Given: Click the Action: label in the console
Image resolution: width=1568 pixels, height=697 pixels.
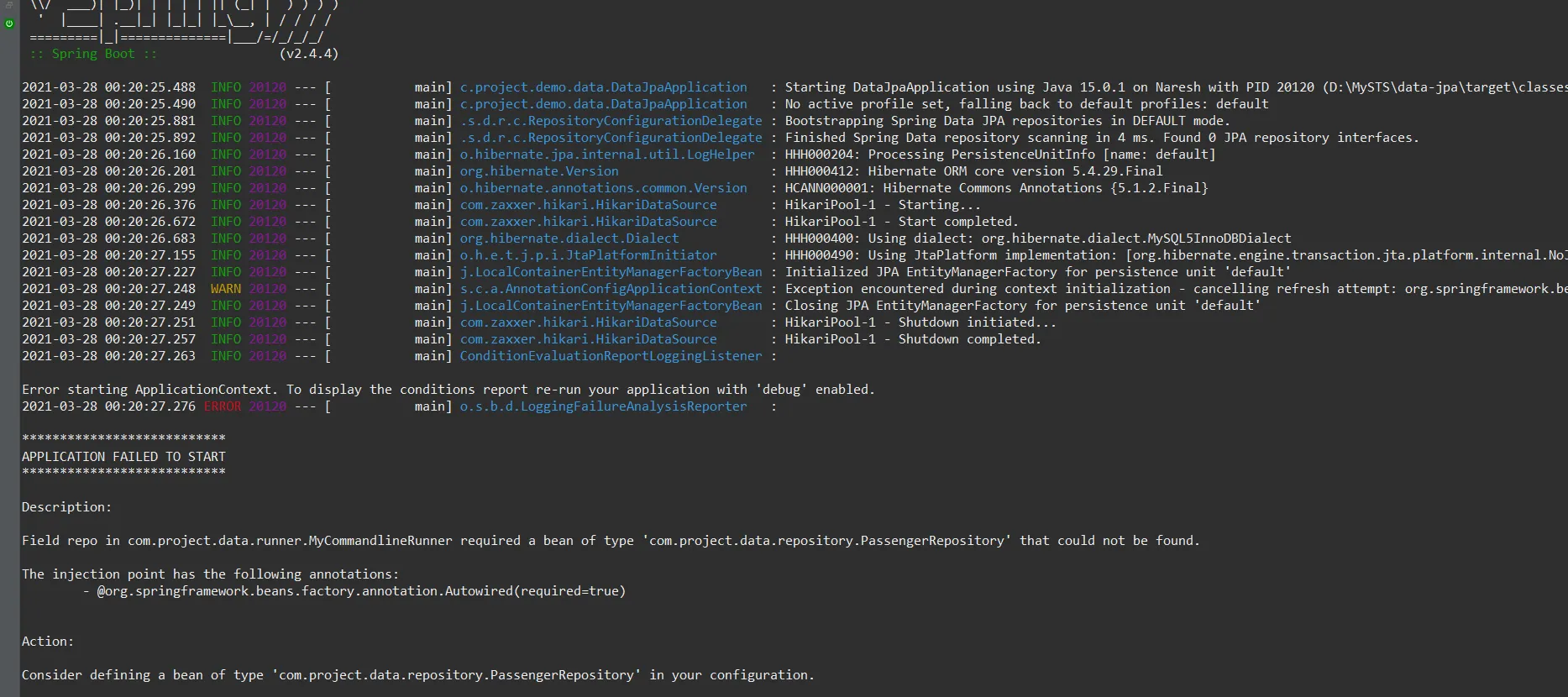Looking at the screenshot, I should pos(48,642).
